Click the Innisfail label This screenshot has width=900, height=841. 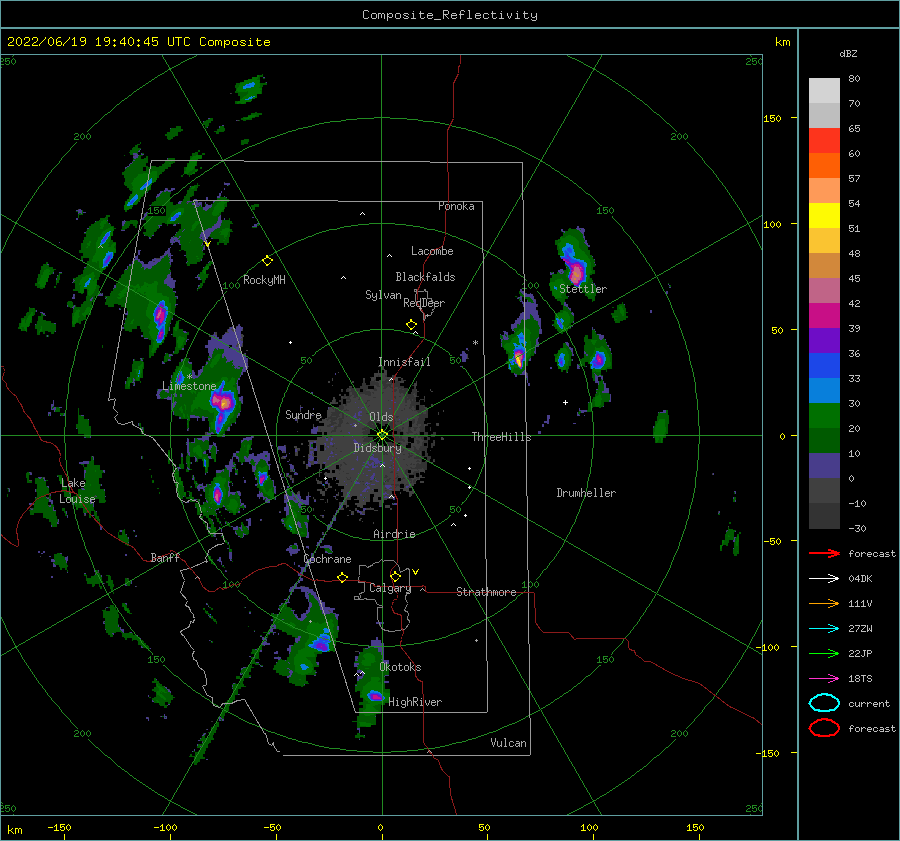tap(404, 362)
